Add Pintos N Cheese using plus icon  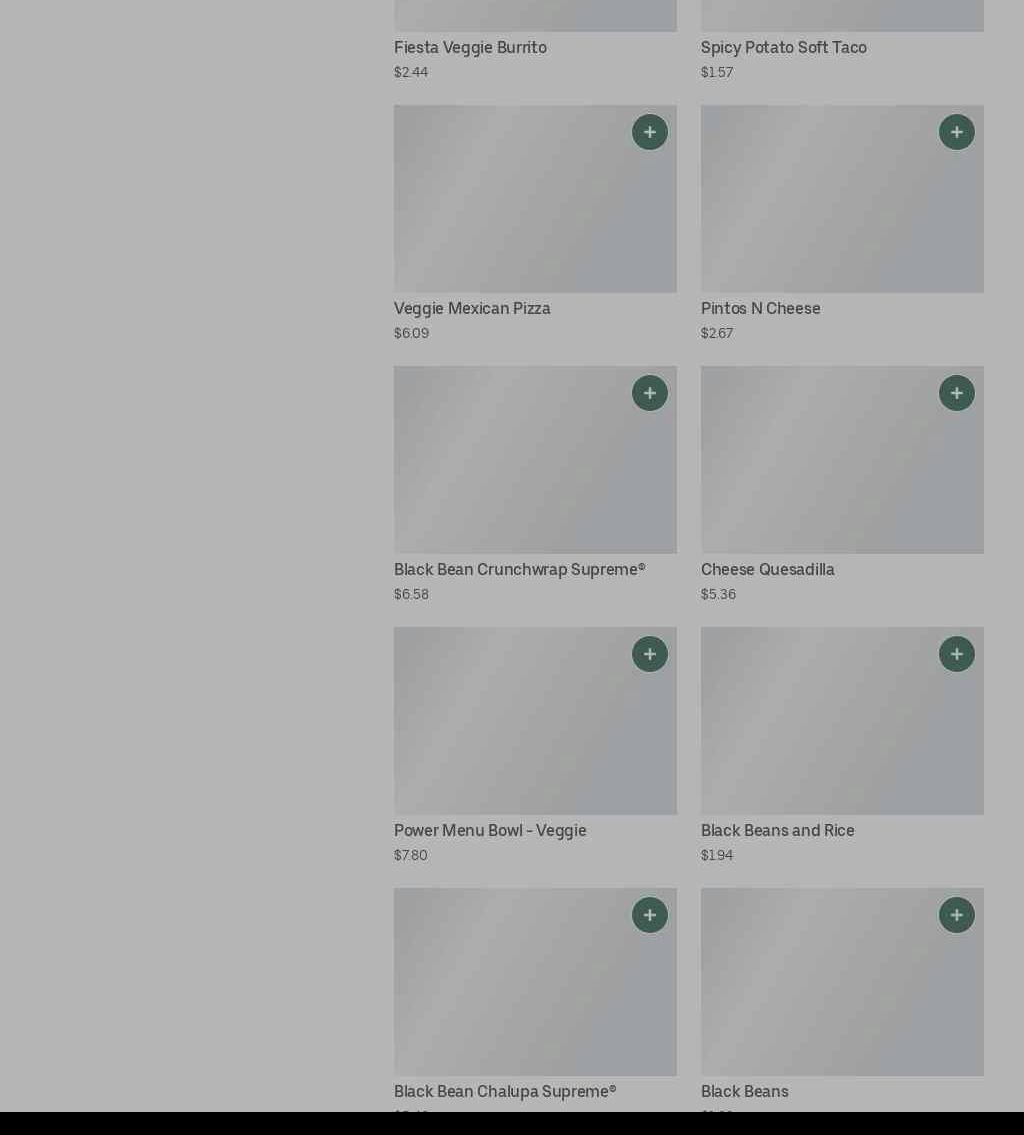(x=956, y=132)
